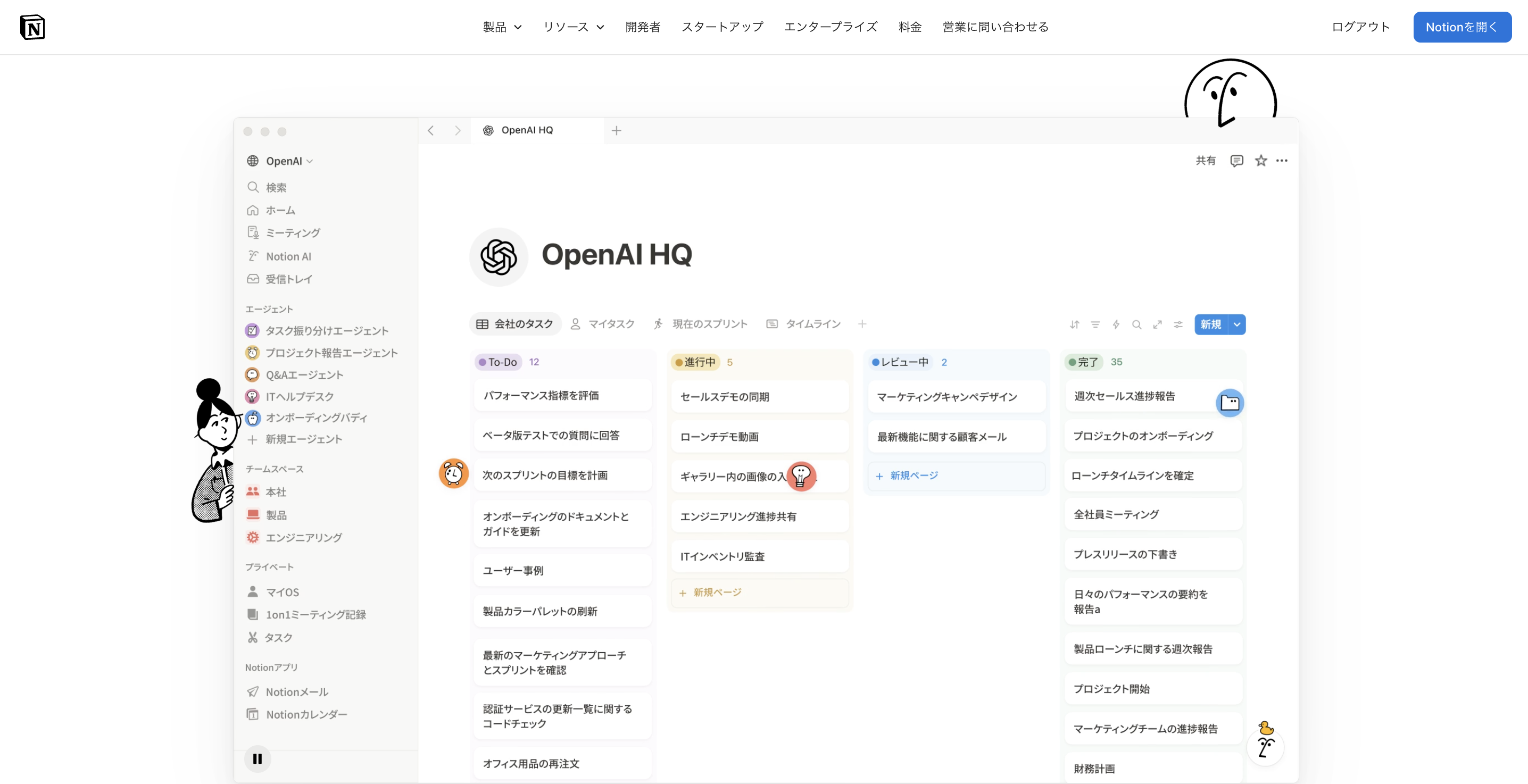
Task: Switch to the 現在のスプリント tab
Action: tap(701, 324)
